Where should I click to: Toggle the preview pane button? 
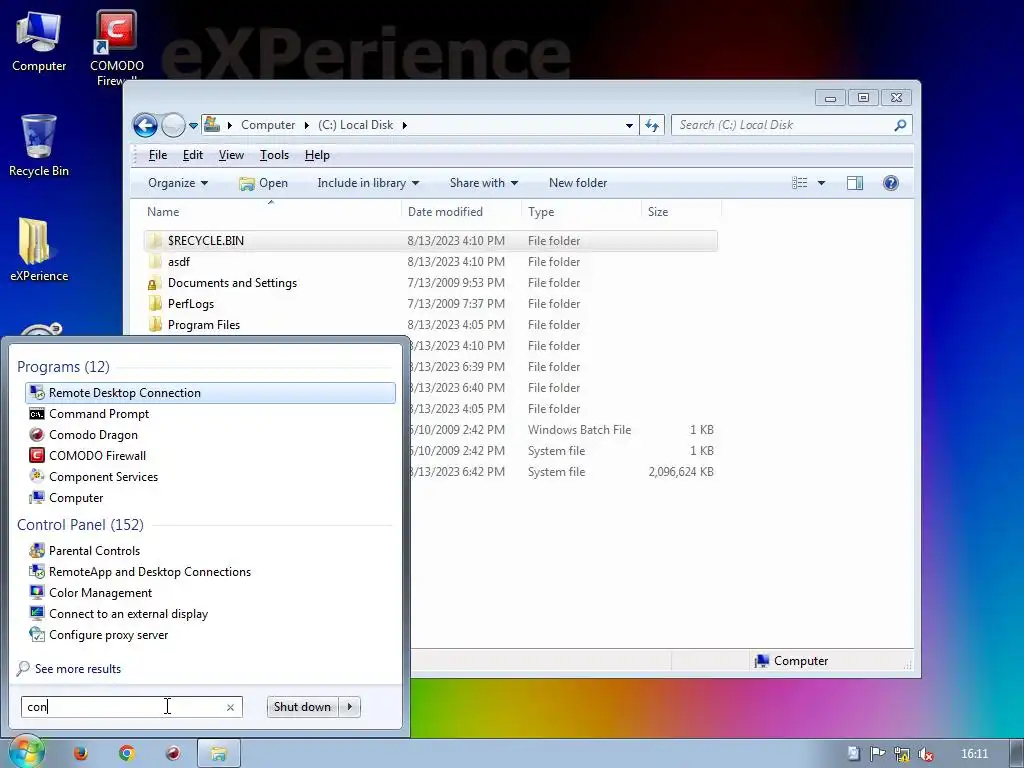tap(855, 183)
